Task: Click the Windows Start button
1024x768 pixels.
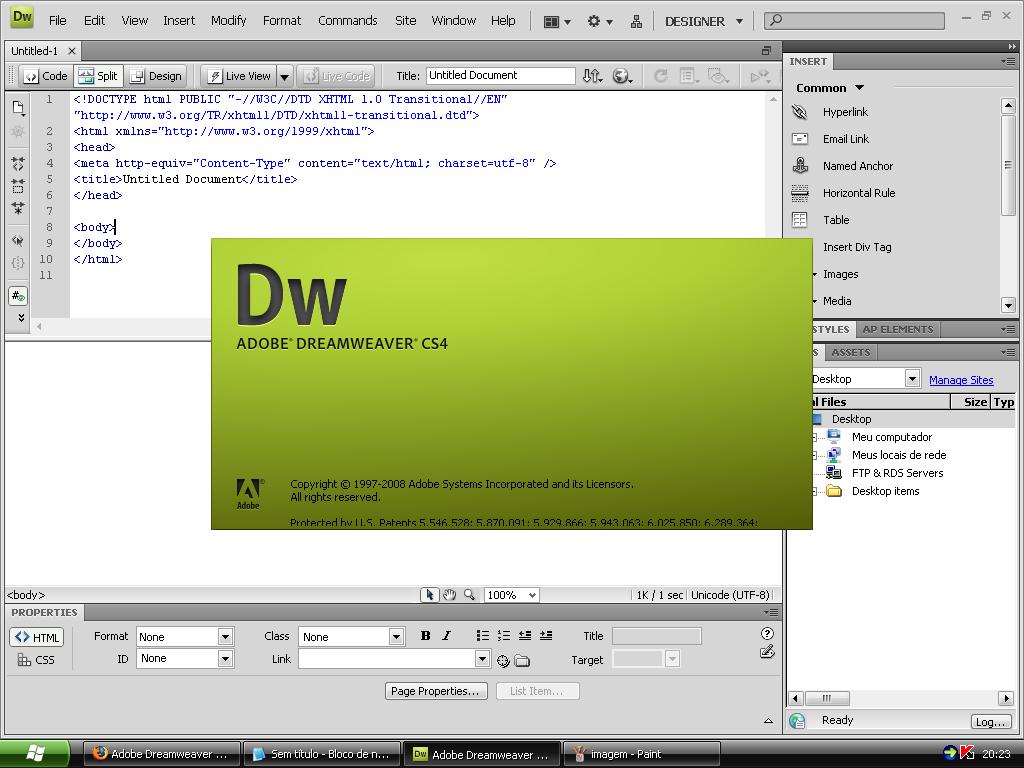Action: pos(35,754)
